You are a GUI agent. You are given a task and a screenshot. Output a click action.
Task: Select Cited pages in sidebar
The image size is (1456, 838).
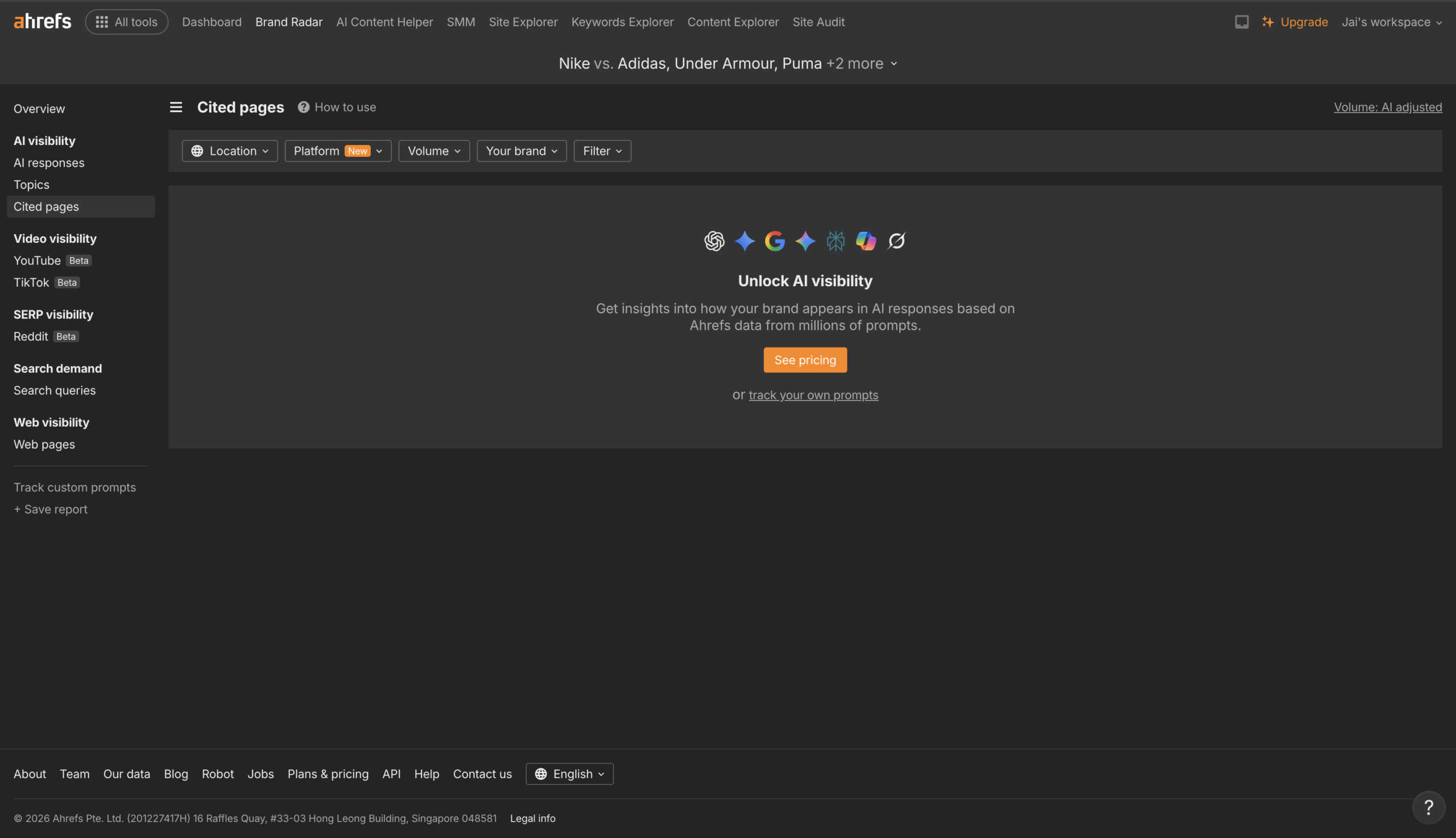[x=81, y=207]
